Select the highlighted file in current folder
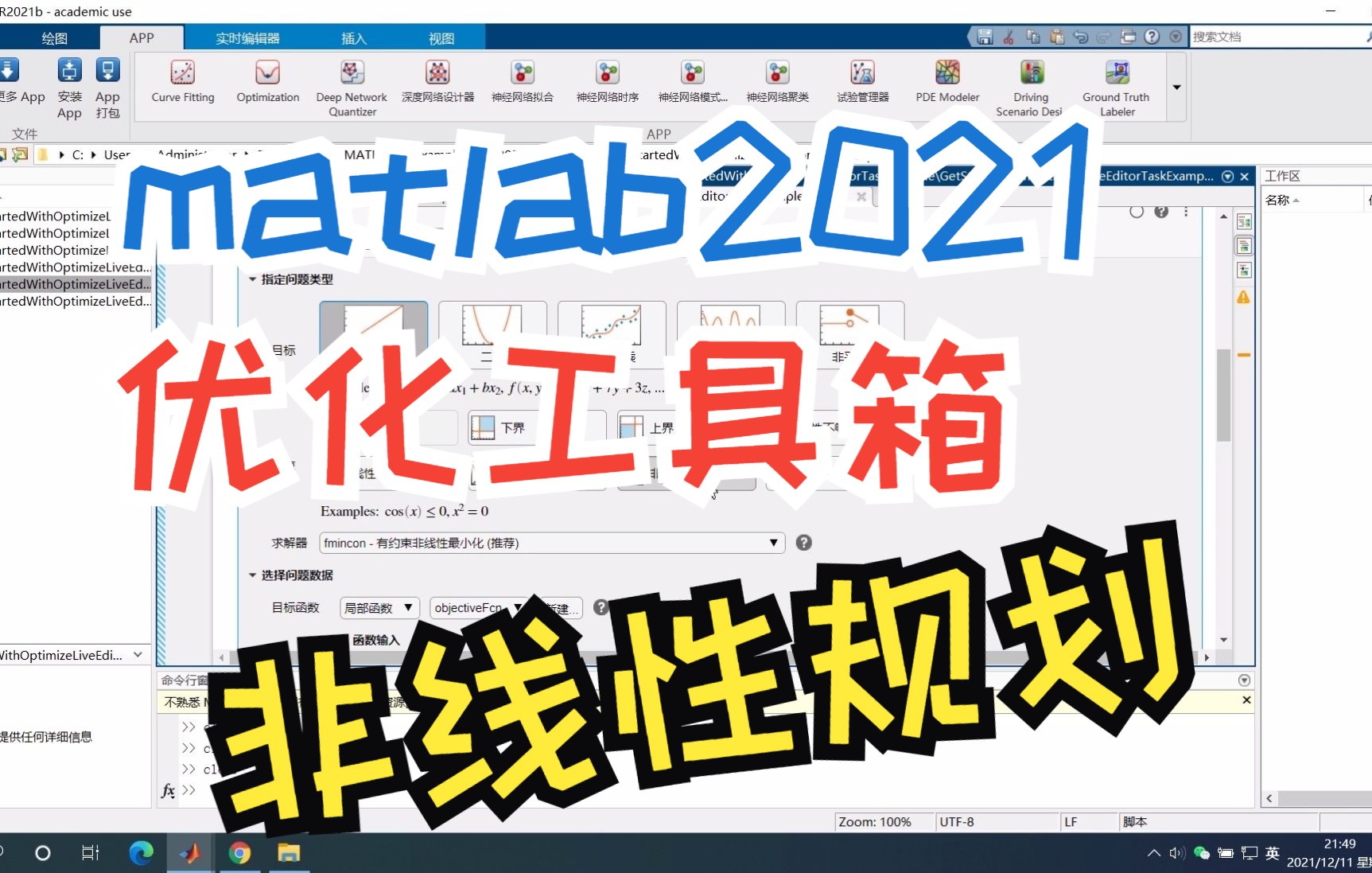This screenshot has width=1372, height=873. coord(76,284)
